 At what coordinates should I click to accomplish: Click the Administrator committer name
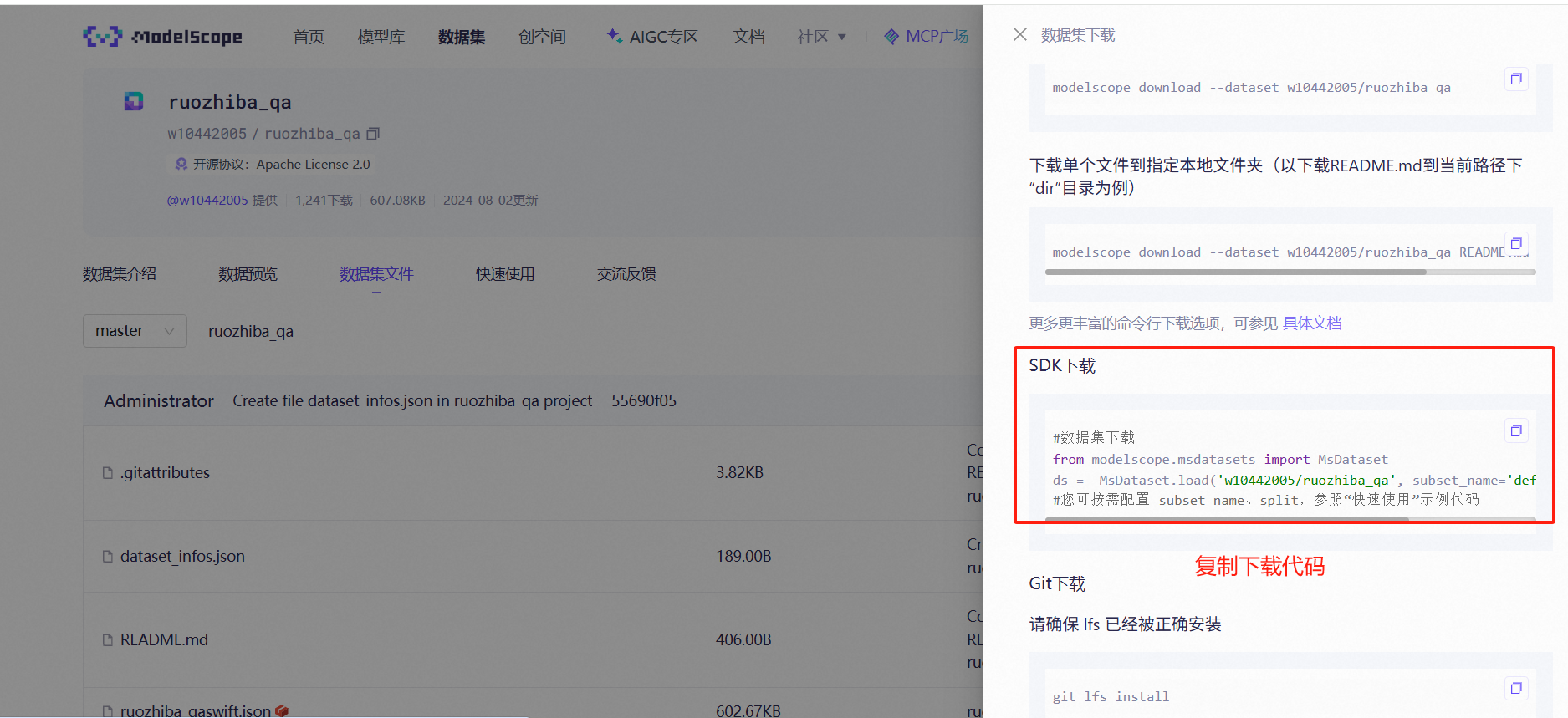(159, 401)
